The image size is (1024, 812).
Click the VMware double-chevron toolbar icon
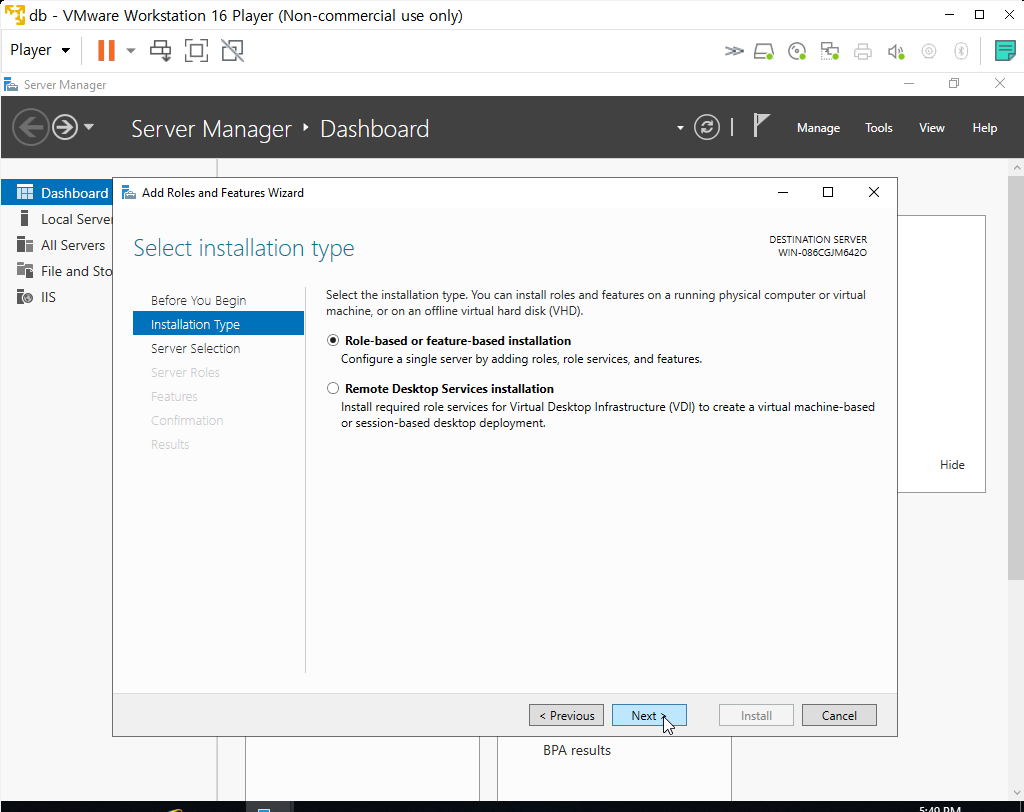tap(734, 51)
